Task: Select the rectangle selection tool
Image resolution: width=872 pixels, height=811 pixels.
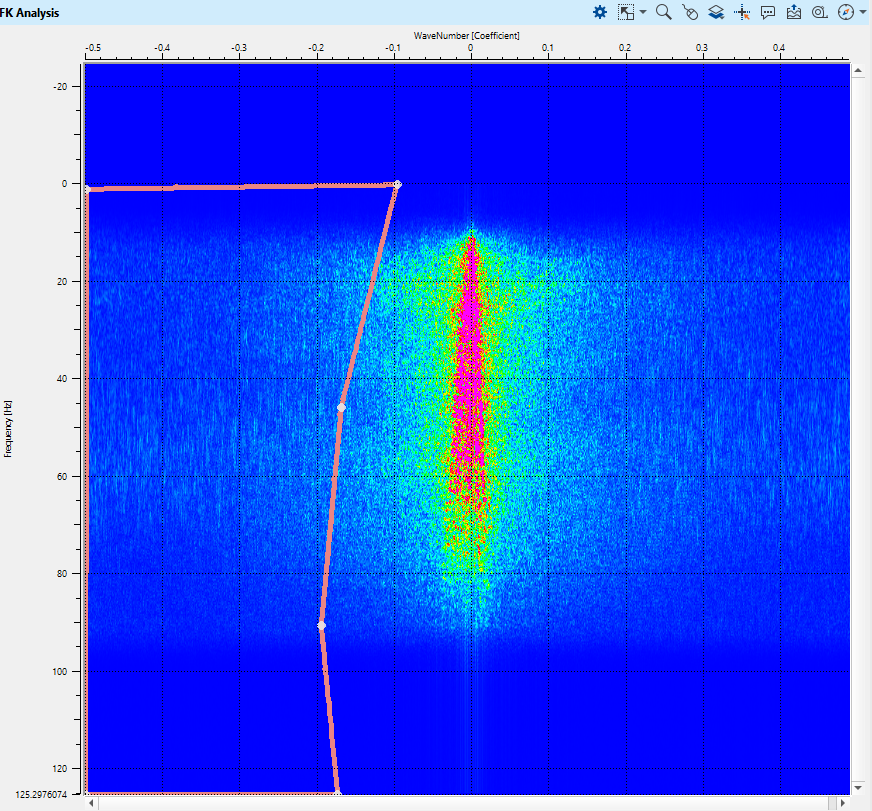Action: click(x=626, y=12)
